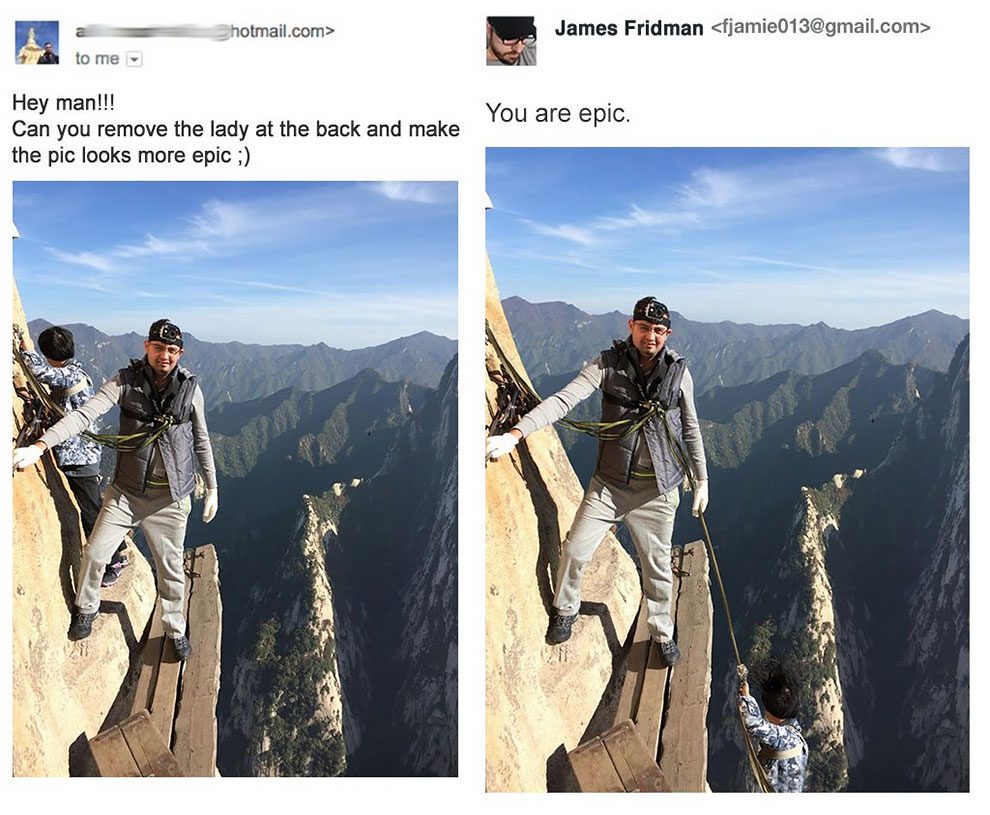Open the original photo with the lady behind
Viewport: 990px width, 815px height.
(x=235, y=479)
